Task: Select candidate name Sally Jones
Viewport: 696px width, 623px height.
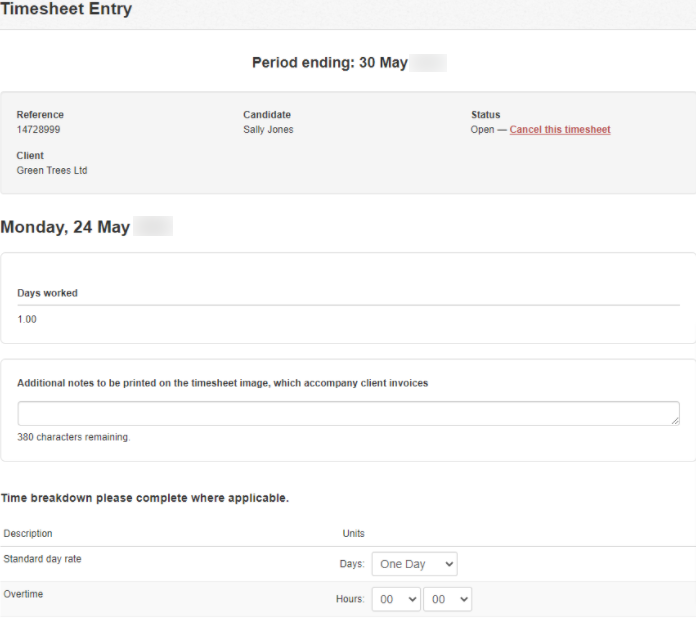Action: (x=268, y=130)
